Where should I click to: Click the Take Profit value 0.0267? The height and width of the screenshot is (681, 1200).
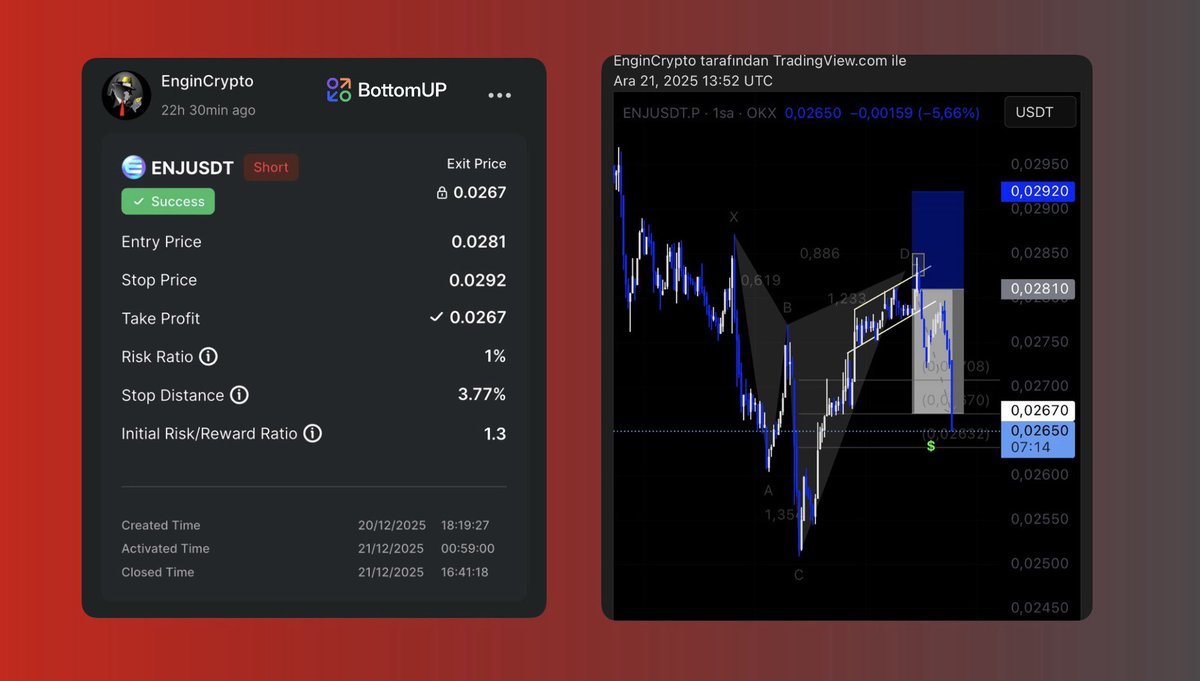(478, 317)
